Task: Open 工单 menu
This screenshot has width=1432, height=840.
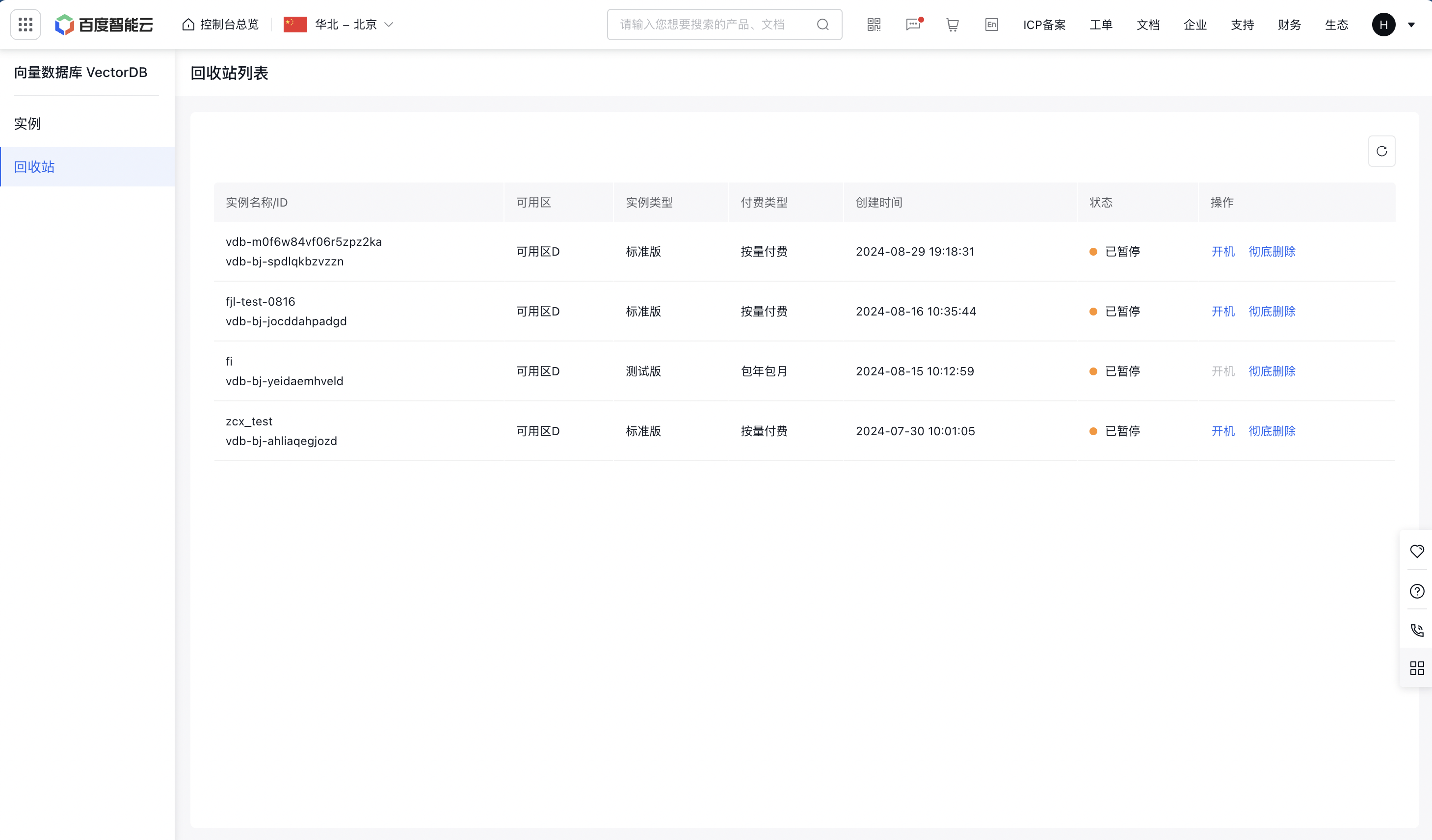Action: pos(1101,25)
